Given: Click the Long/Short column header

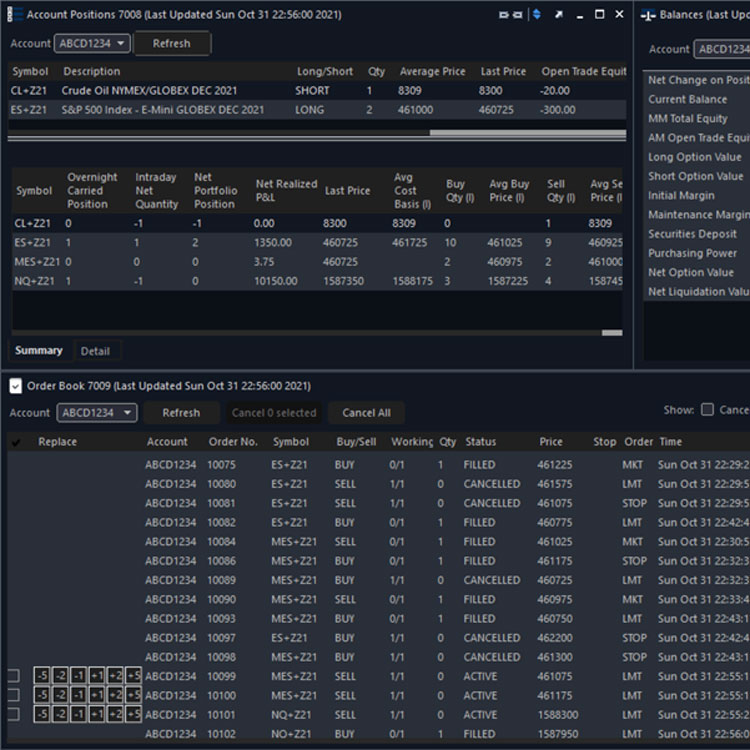Looking at the screenshot, I should click(325, 71).
